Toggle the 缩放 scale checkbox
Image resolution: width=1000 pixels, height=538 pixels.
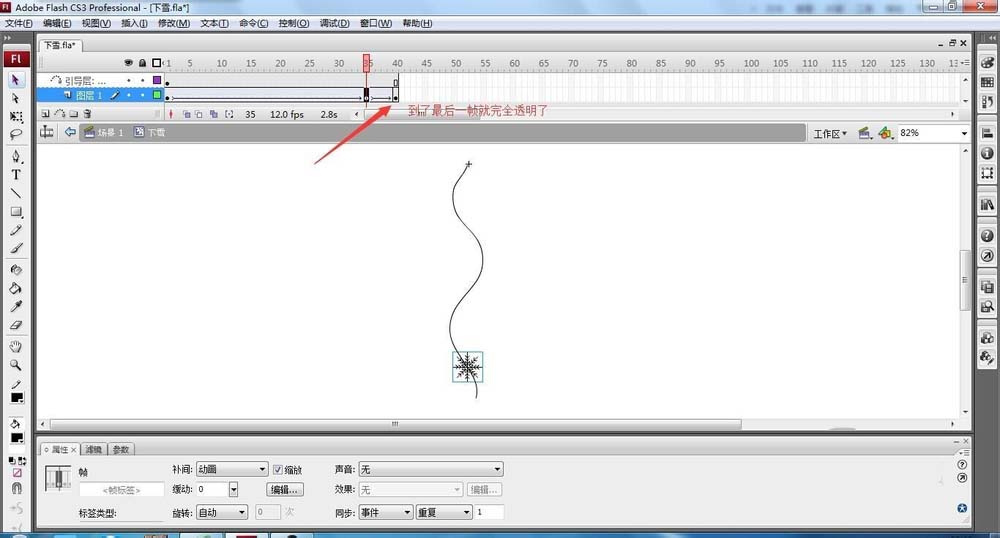(x=278, y=469)
